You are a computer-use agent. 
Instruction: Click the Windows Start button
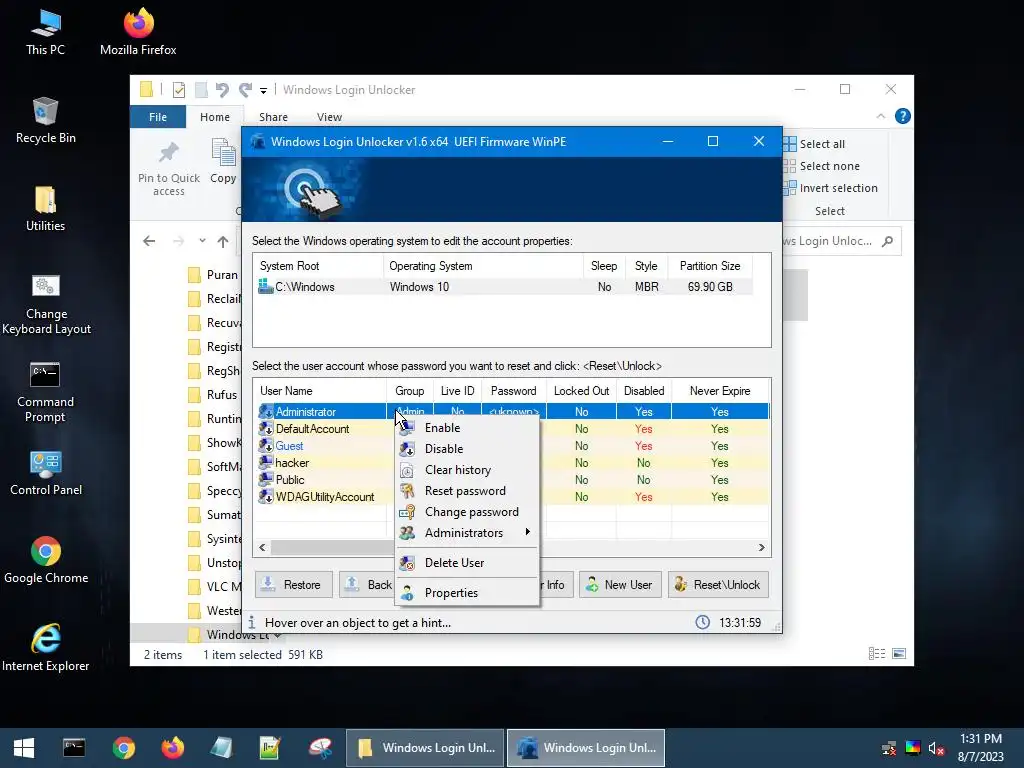24,748
